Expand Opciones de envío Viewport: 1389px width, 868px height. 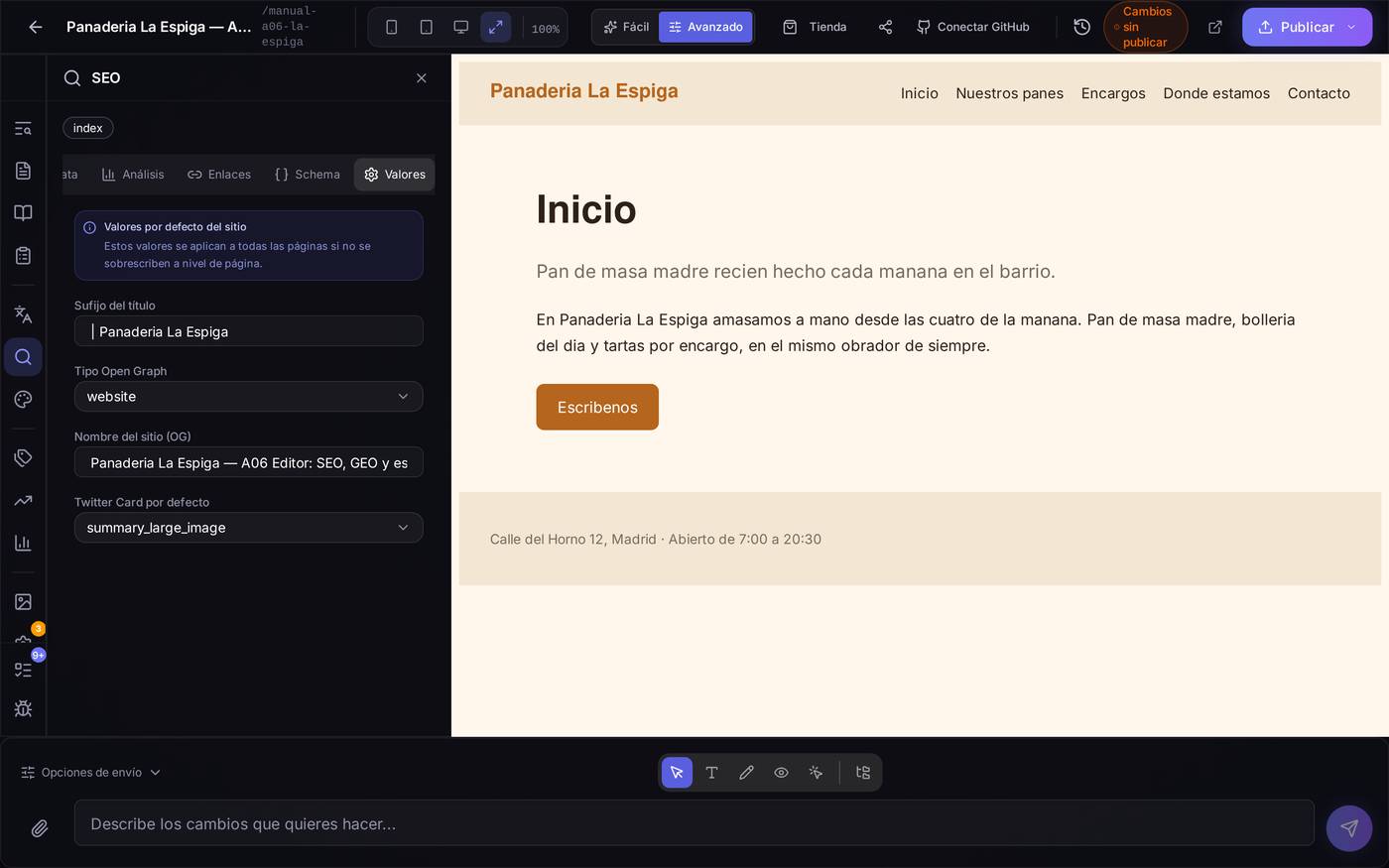coord(91,772)
